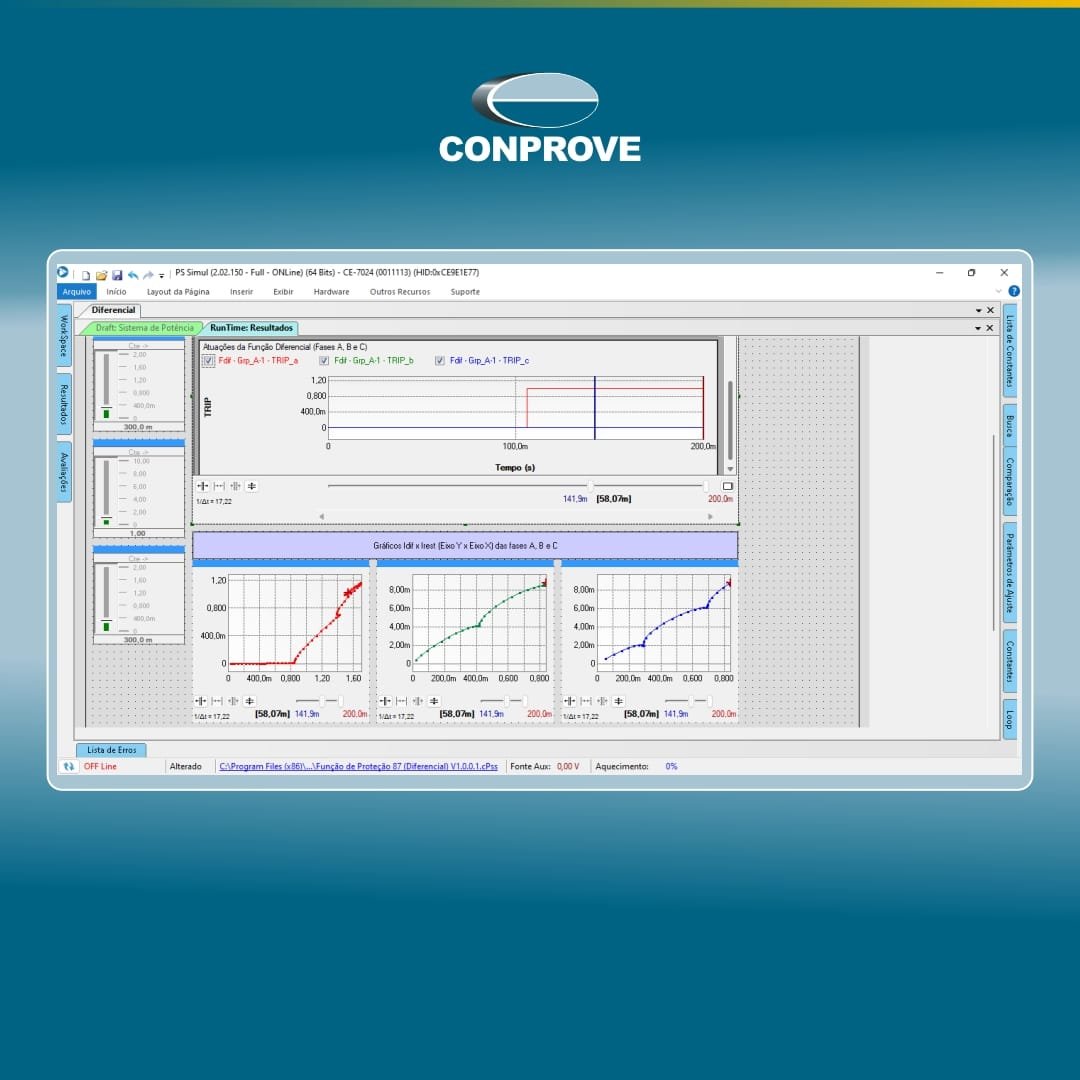Click the Open folder icon in title bar

[101, 274]
